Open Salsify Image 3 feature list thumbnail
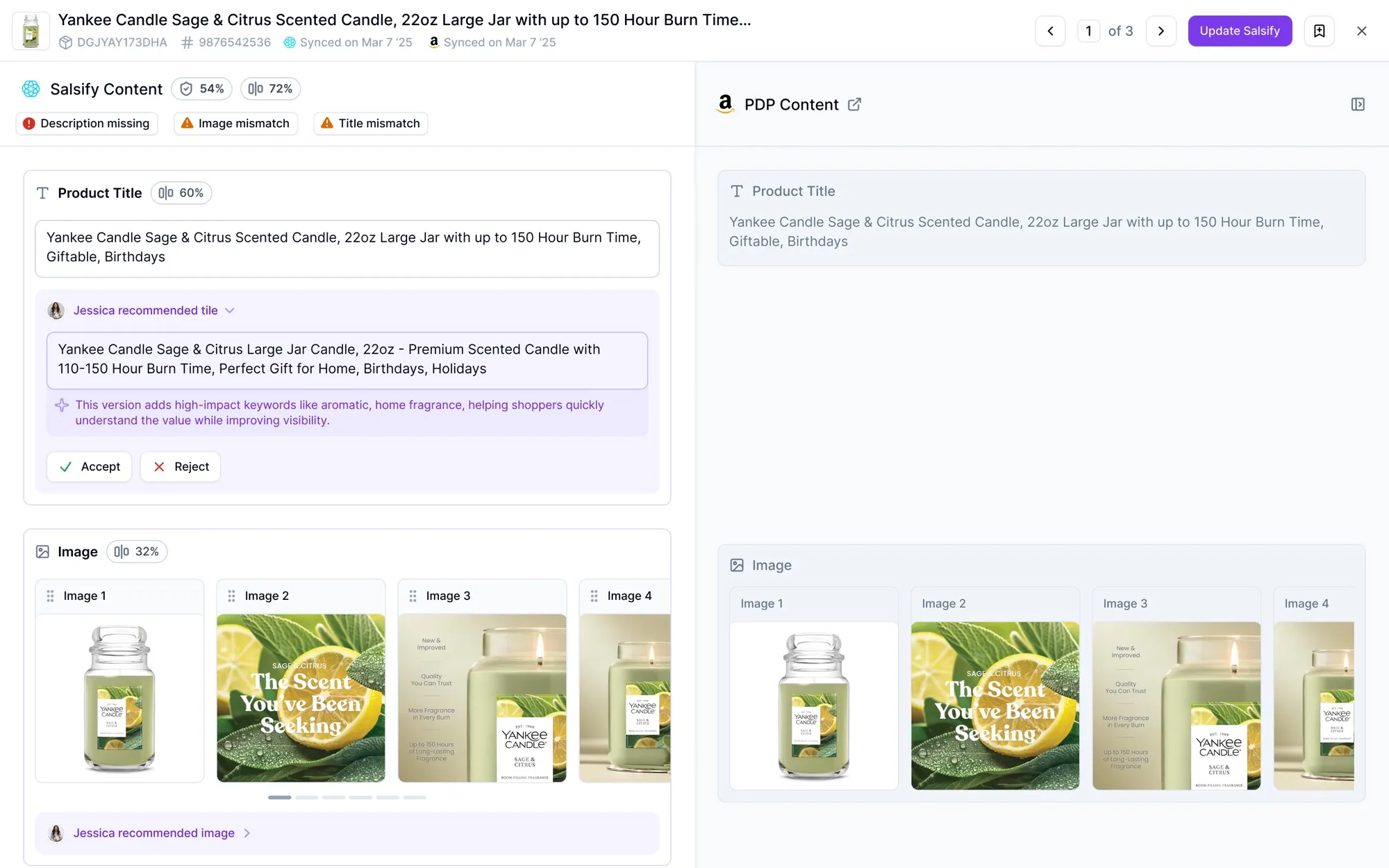The image size is (1389, 868). 482,698
